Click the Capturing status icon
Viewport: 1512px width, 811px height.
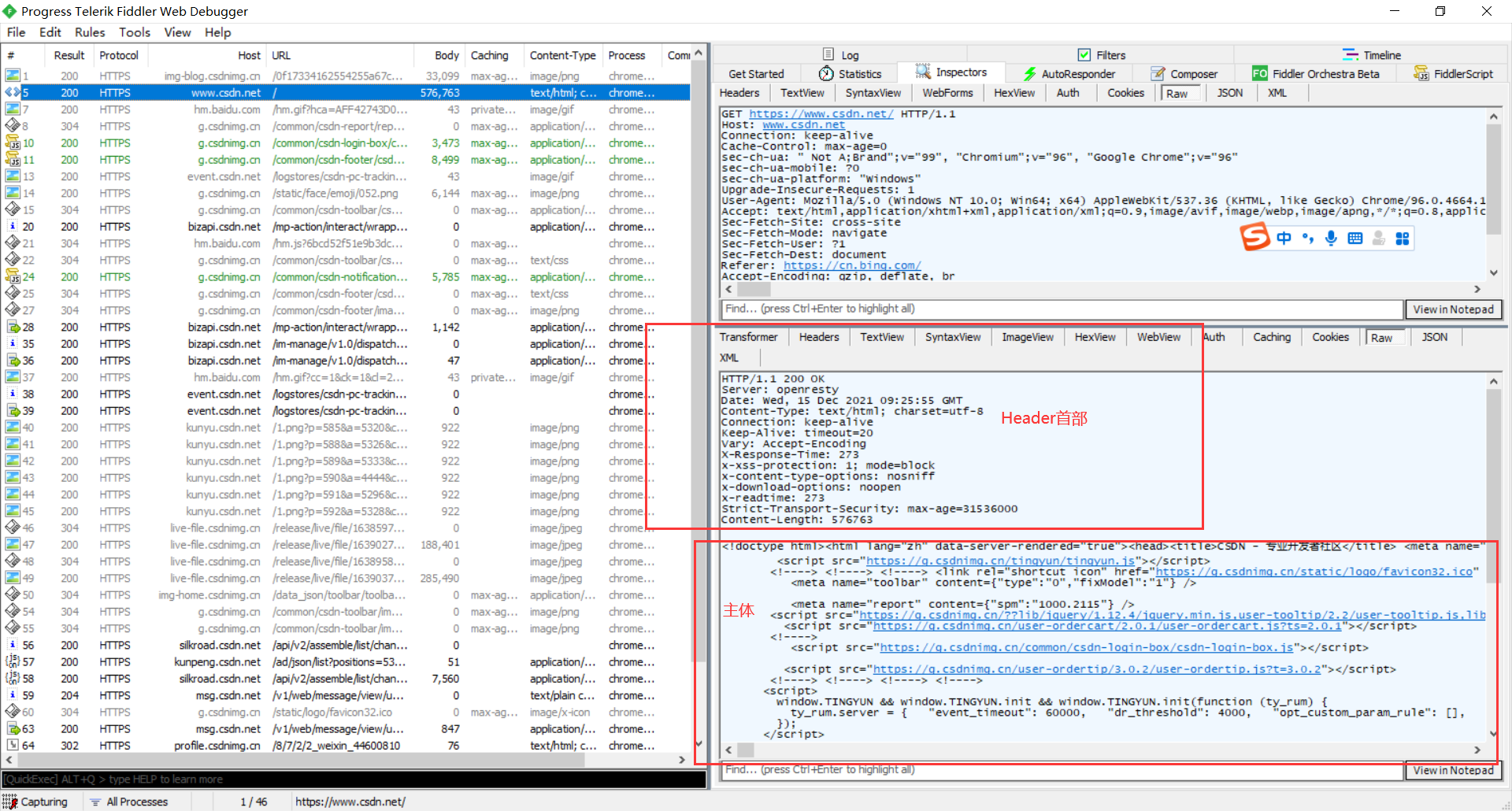click(9, 802)
